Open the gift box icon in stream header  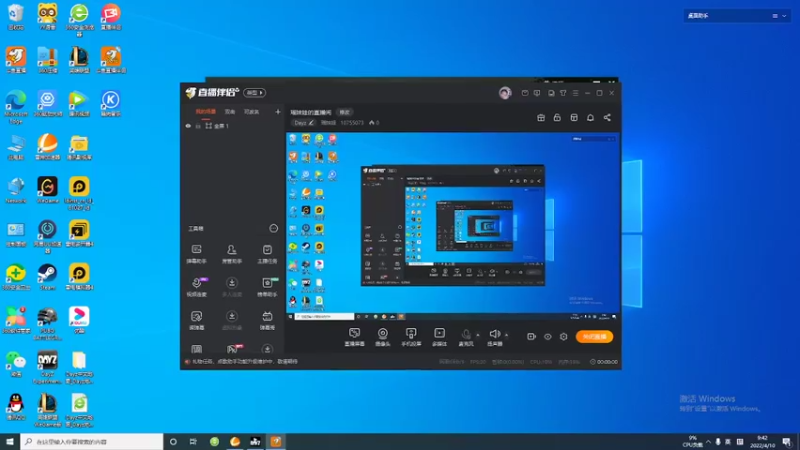tap(541, 118)
